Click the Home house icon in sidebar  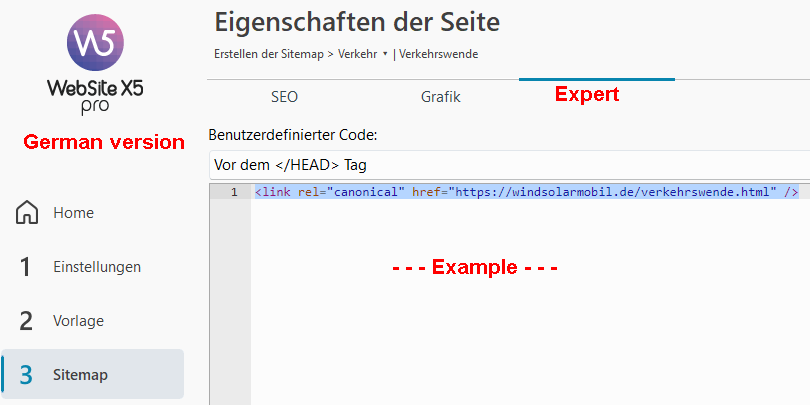point(27,213)
